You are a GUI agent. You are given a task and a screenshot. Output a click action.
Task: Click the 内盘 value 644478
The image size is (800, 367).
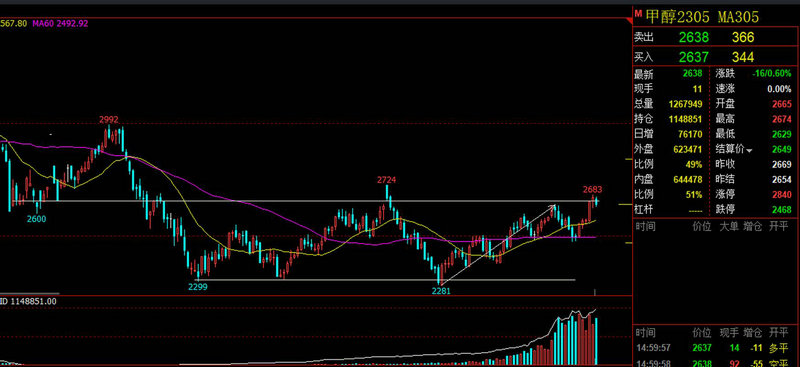(x=688, y=180)
